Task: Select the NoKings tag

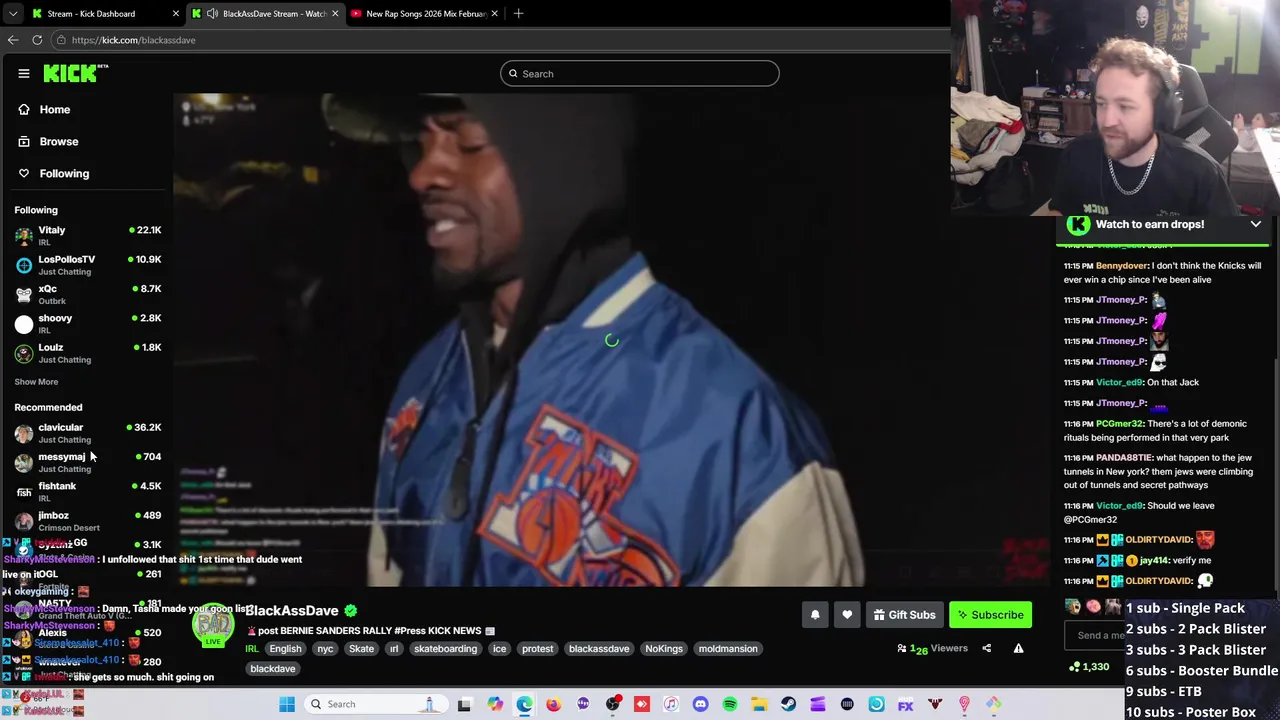Action: [664, 649]
